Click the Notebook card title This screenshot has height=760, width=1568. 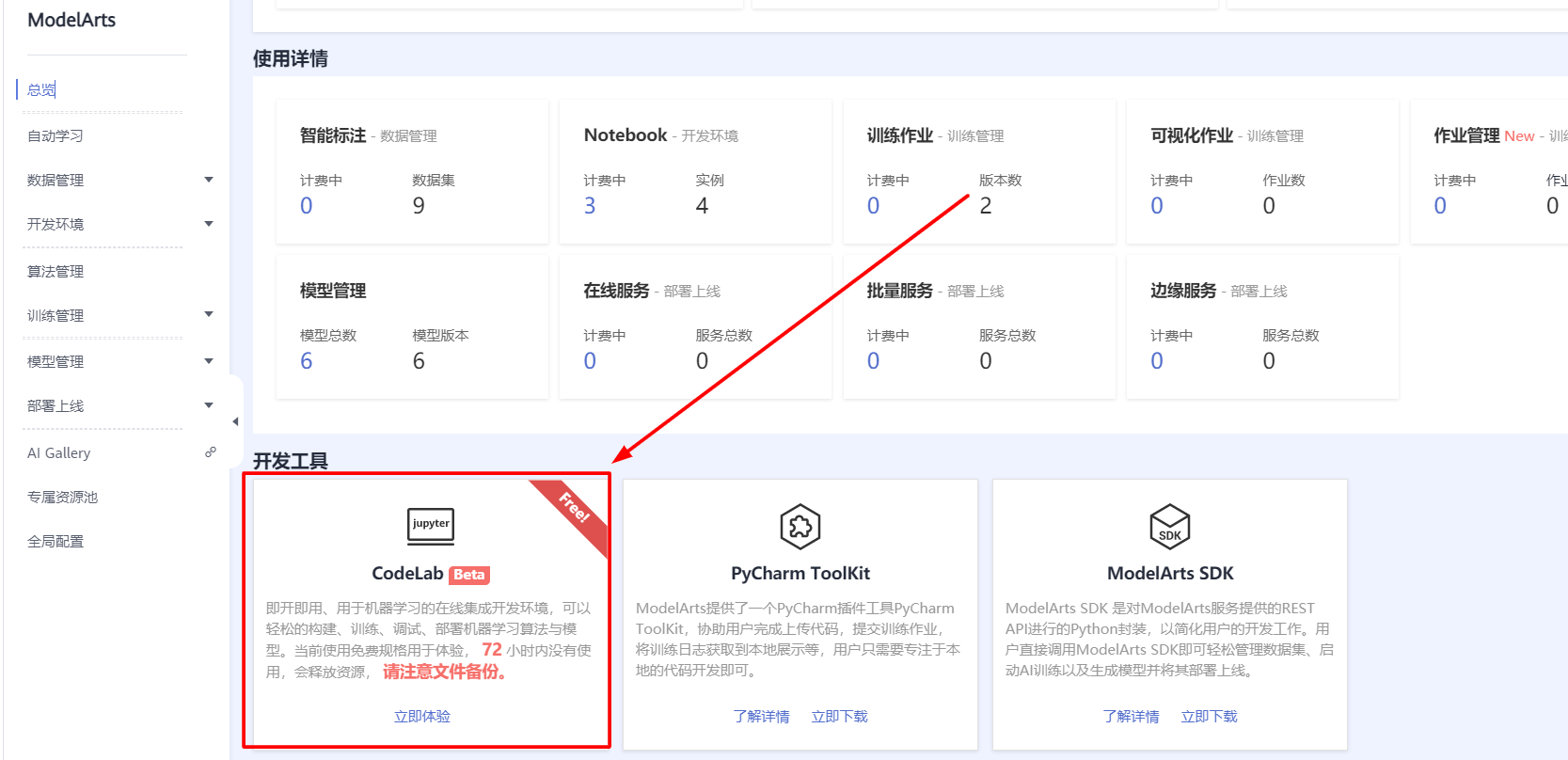tap(626, 135)
